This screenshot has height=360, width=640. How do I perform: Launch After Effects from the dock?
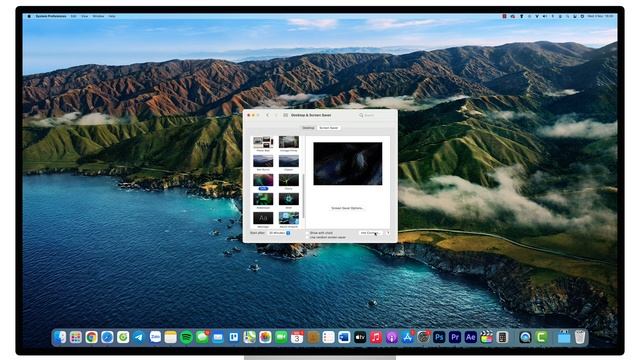coord(471,337)
